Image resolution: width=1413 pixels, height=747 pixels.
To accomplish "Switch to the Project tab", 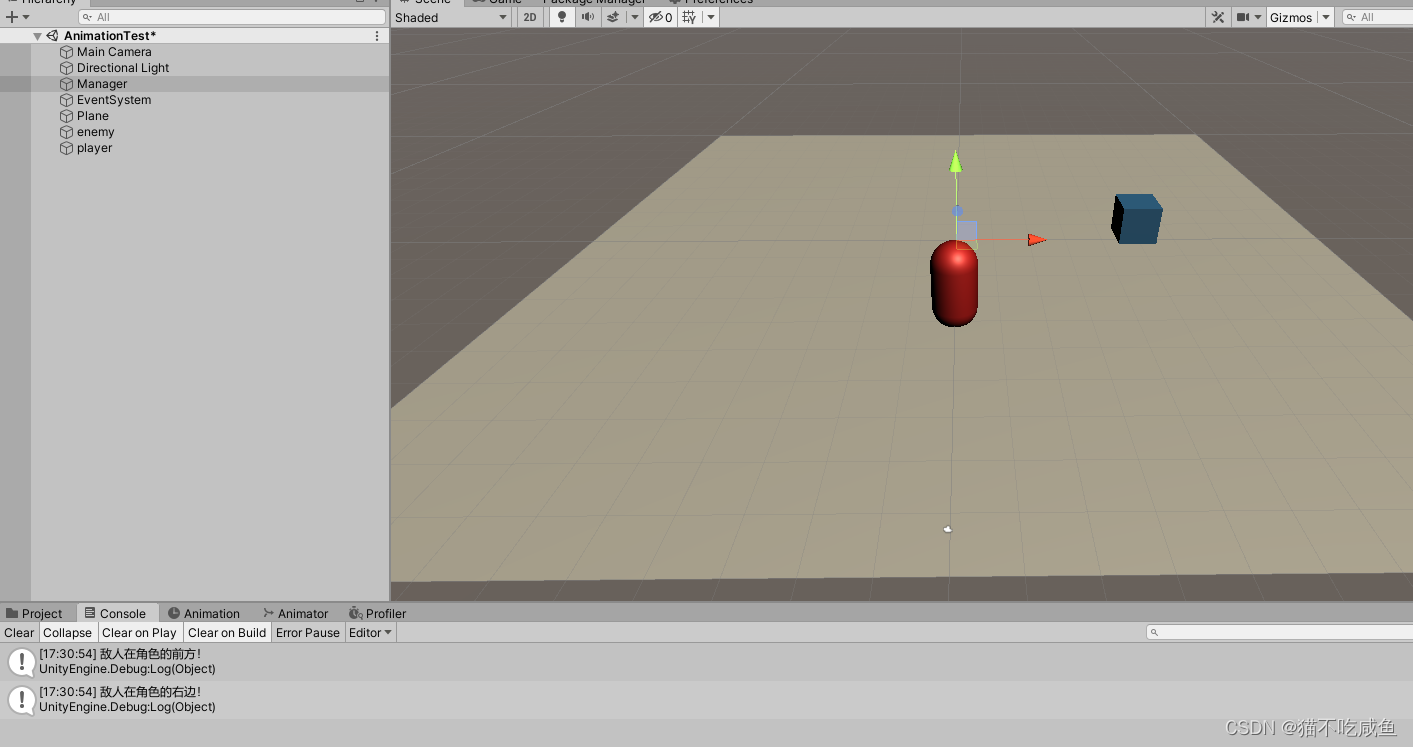I will (34, 613).
